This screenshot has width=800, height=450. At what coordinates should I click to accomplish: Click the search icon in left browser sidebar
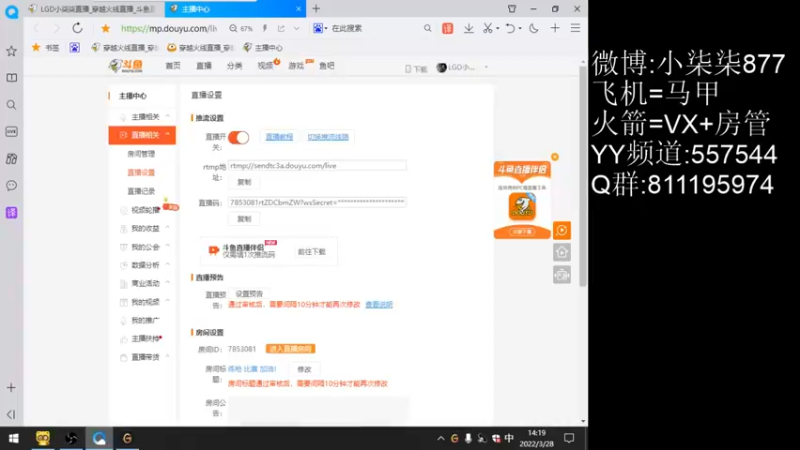point(11,105)
